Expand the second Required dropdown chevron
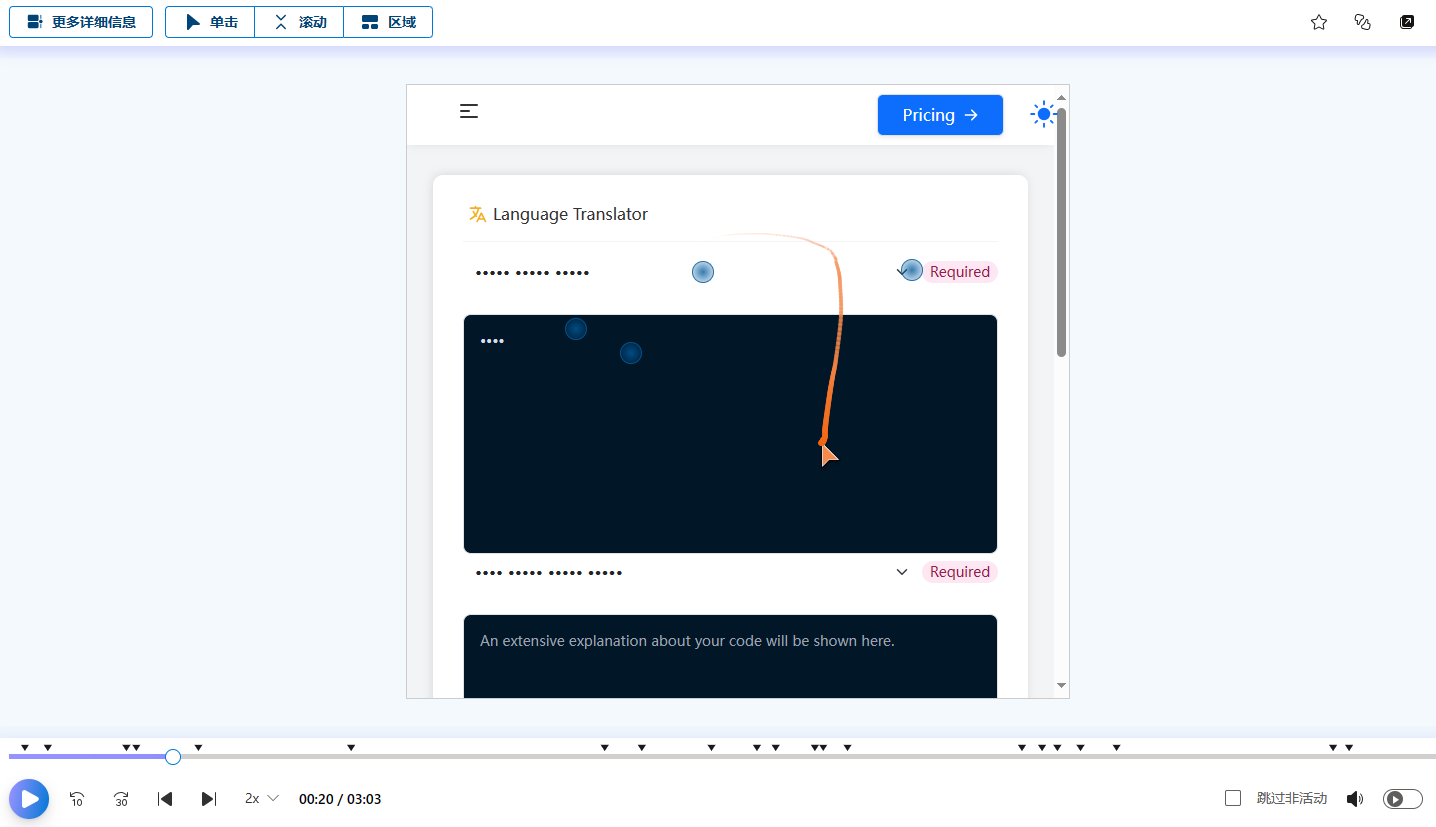The image size is (1436, 827). point(901,572)
